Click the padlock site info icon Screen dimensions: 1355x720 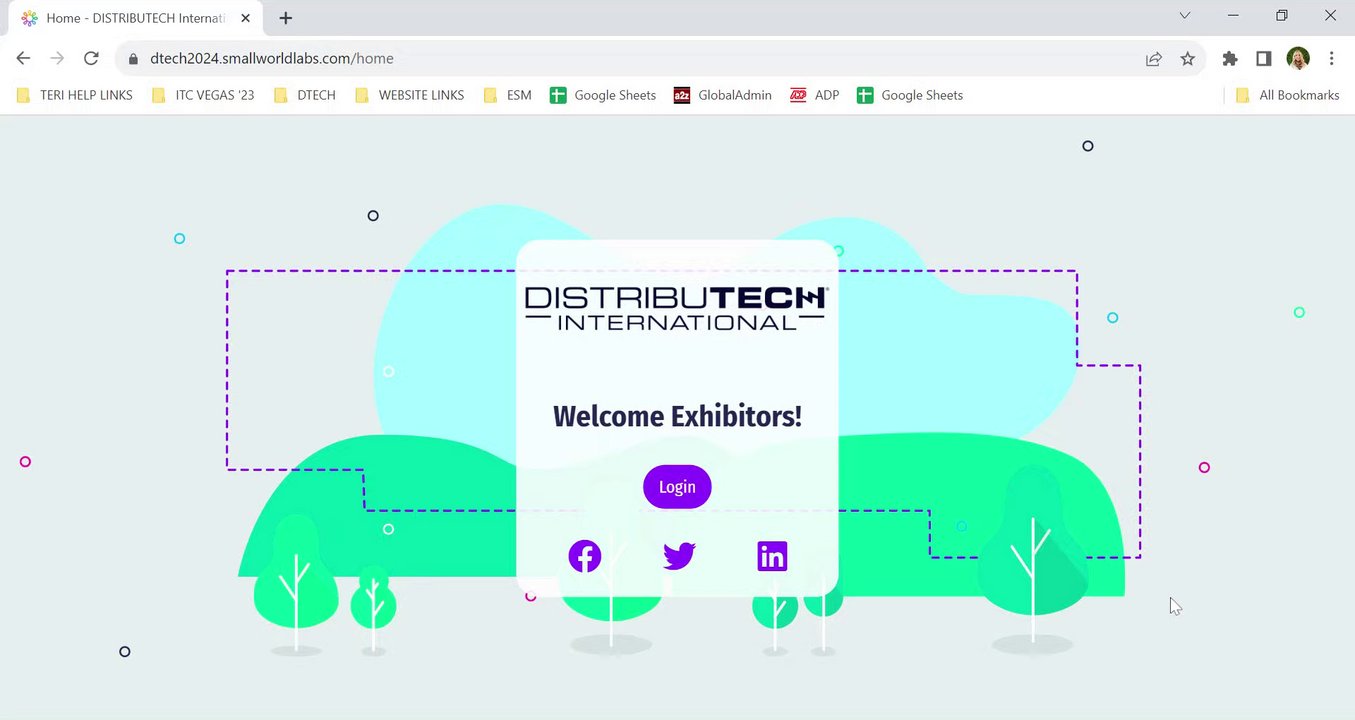(x=133, y=58)
